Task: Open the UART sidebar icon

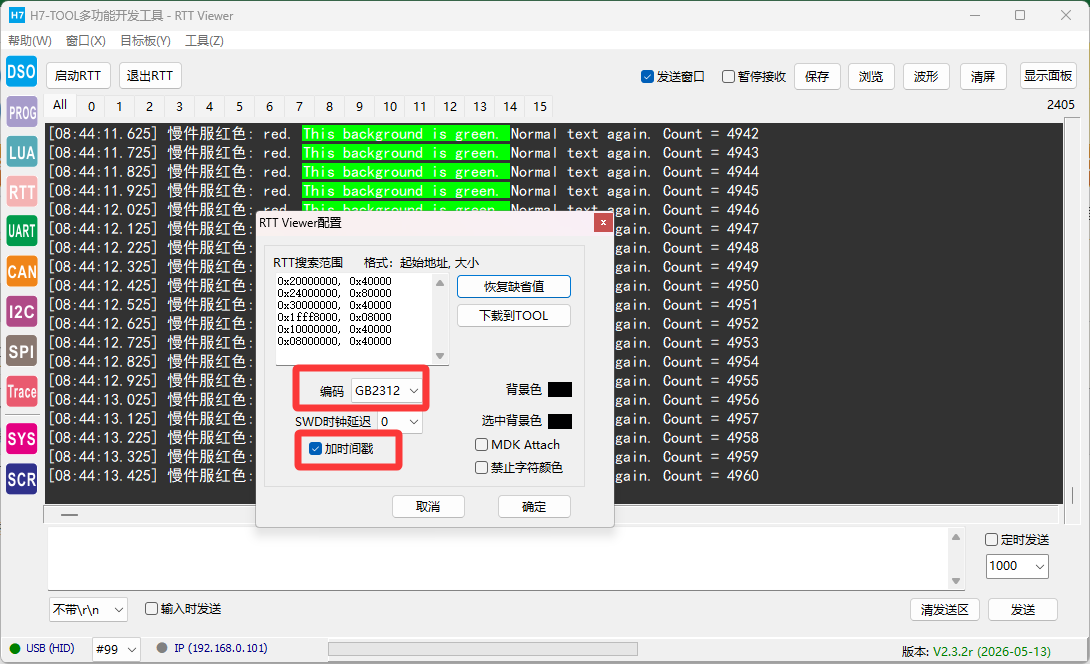Action: pyautogui.click(x=22, y=231)
